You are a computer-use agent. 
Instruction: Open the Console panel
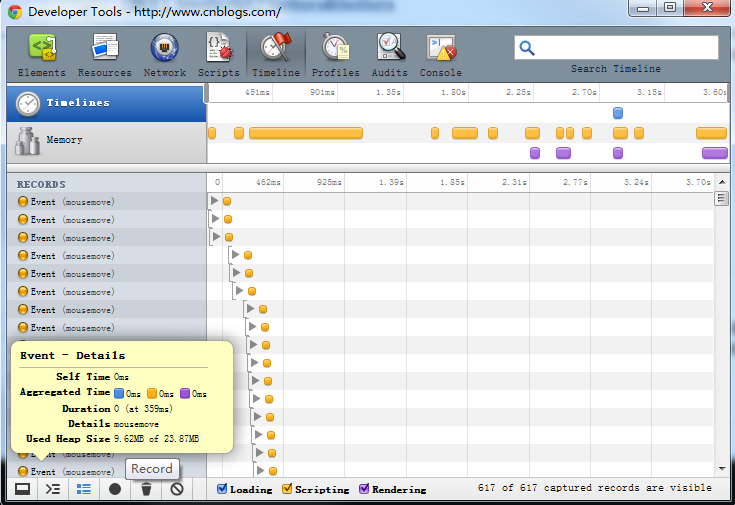(441, 54)
